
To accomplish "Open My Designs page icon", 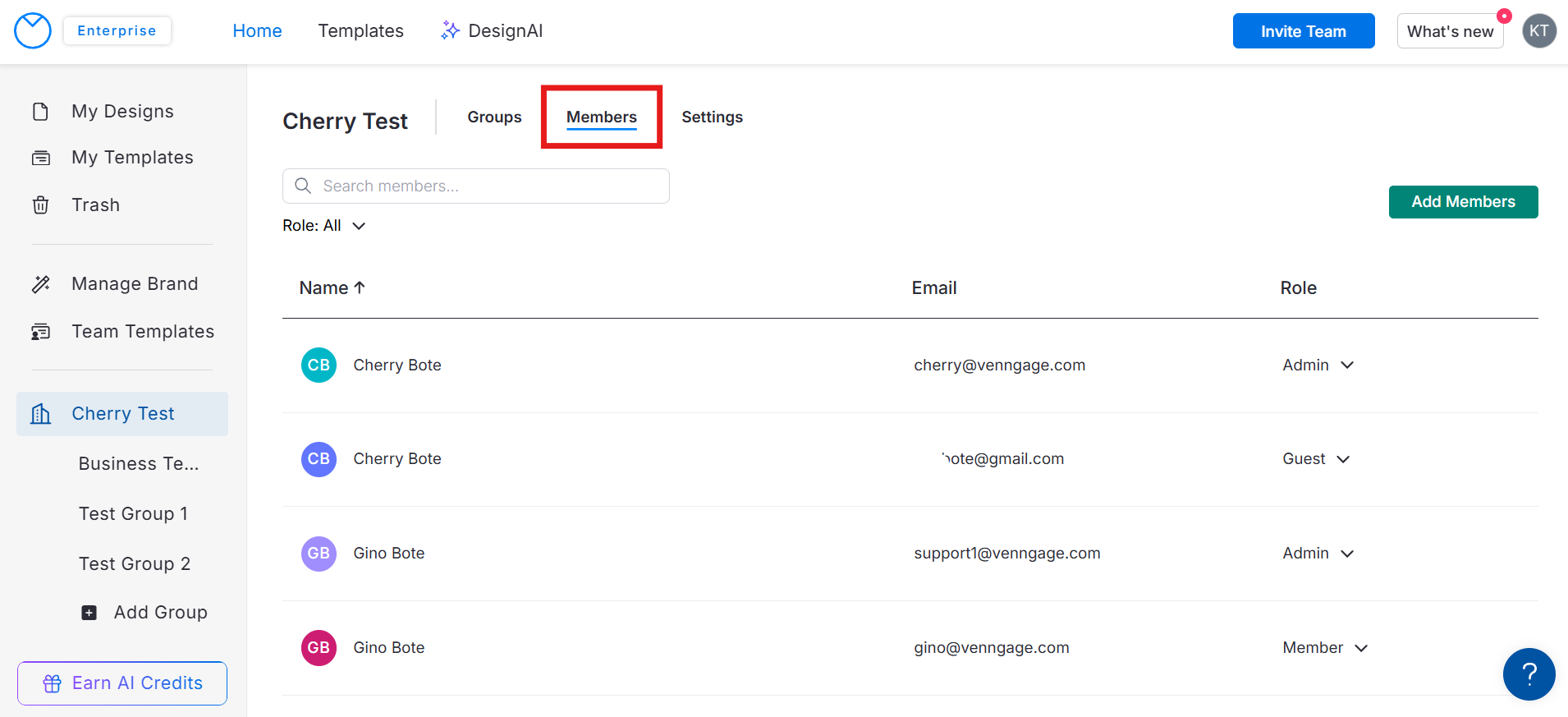I will coord(40,112).
